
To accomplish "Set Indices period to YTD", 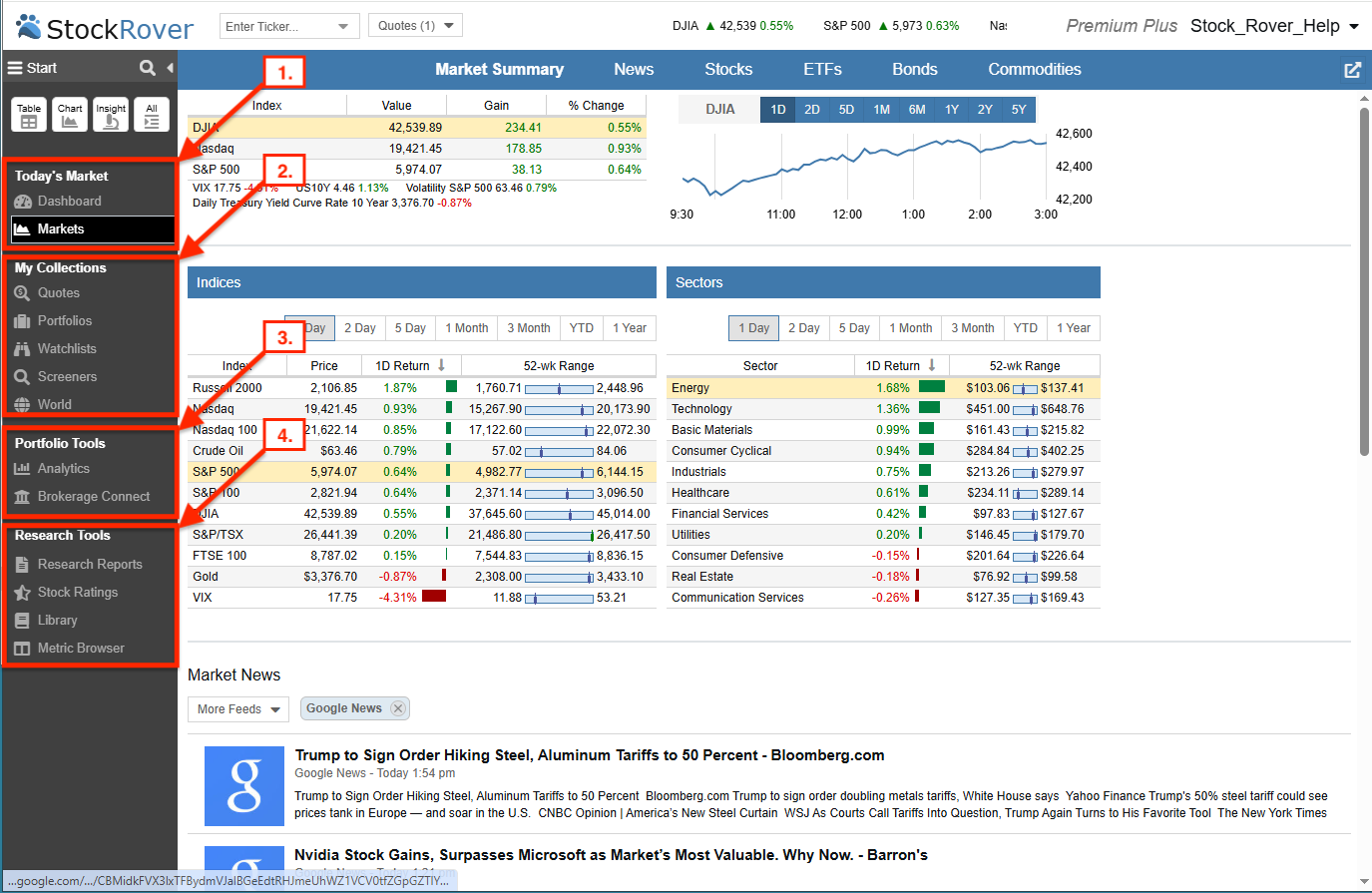I will [582, 328].
